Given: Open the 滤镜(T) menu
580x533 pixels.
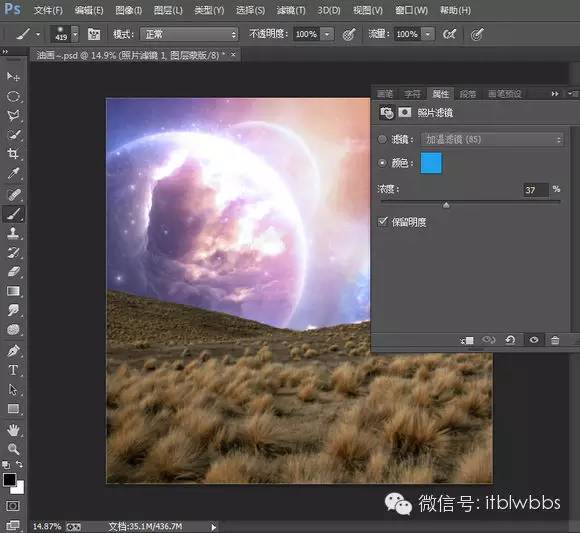Looking at the screenshot, I should click(291, 10).
